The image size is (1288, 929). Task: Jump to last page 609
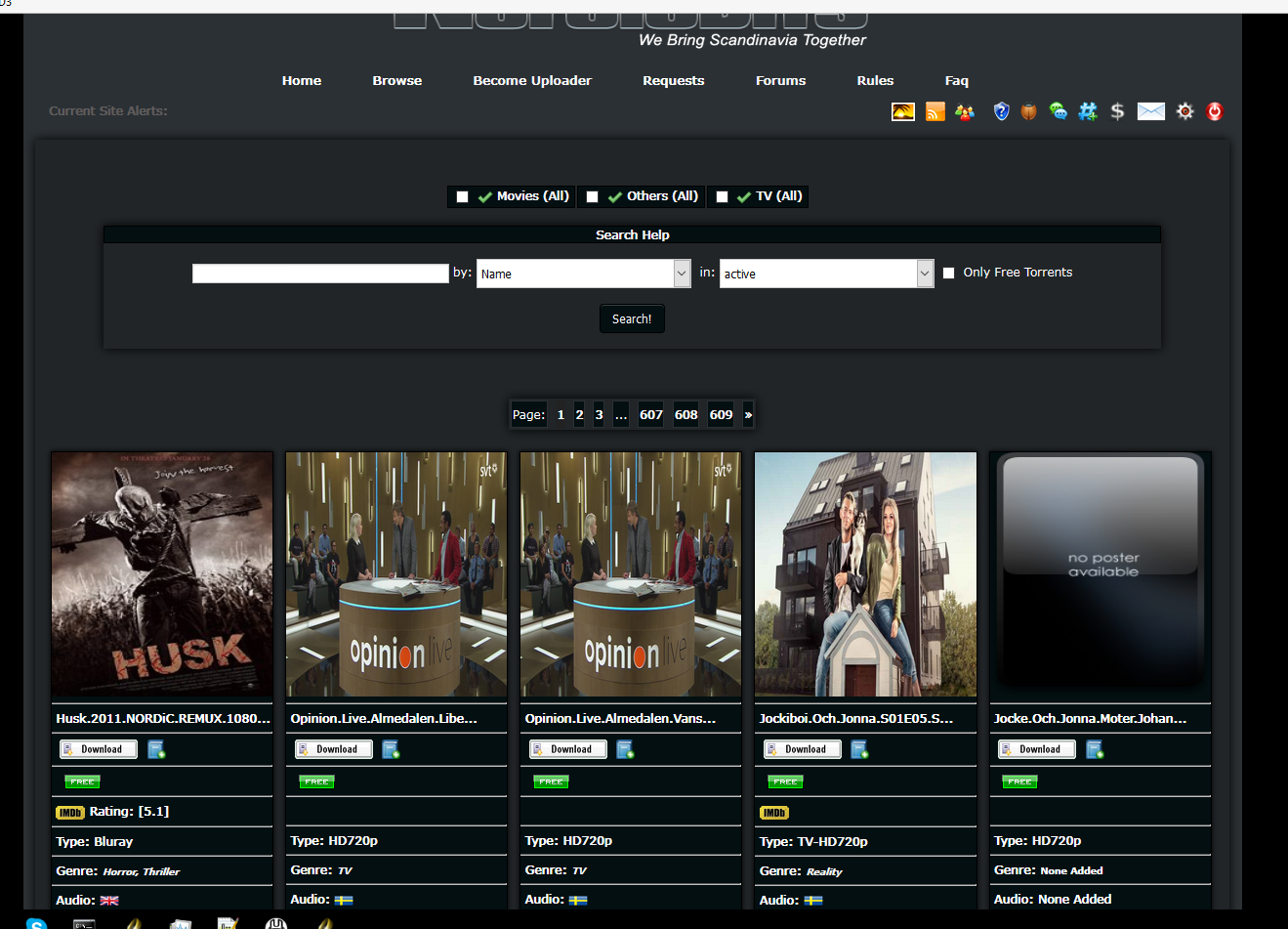point(721,415)
